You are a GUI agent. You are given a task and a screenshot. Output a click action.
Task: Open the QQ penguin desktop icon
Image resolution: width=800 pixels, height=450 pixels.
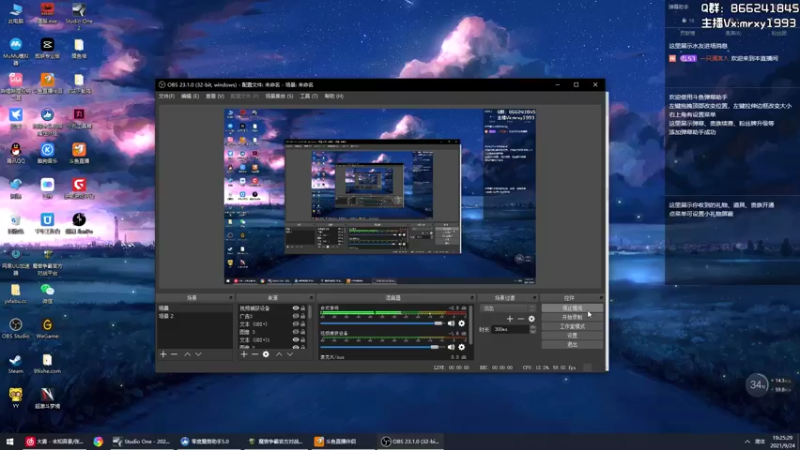pyautogui.click(x=16, y=153)
